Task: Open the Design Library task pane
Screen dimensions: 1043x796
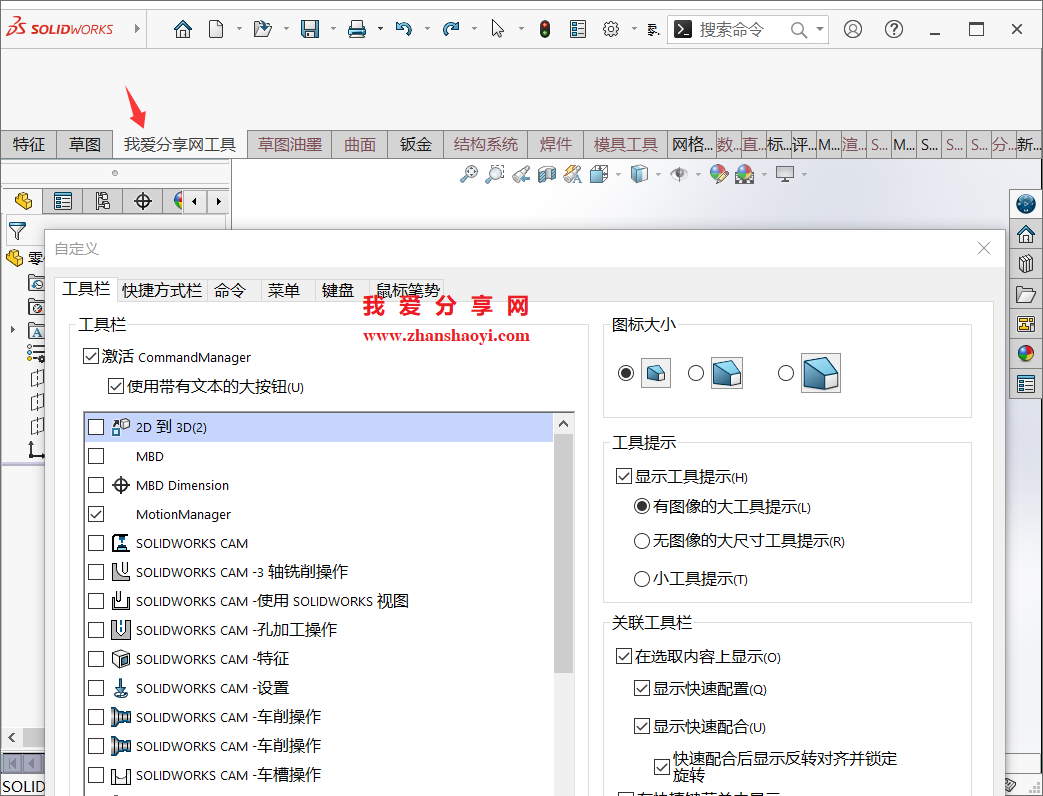Action: [1024, 264]
